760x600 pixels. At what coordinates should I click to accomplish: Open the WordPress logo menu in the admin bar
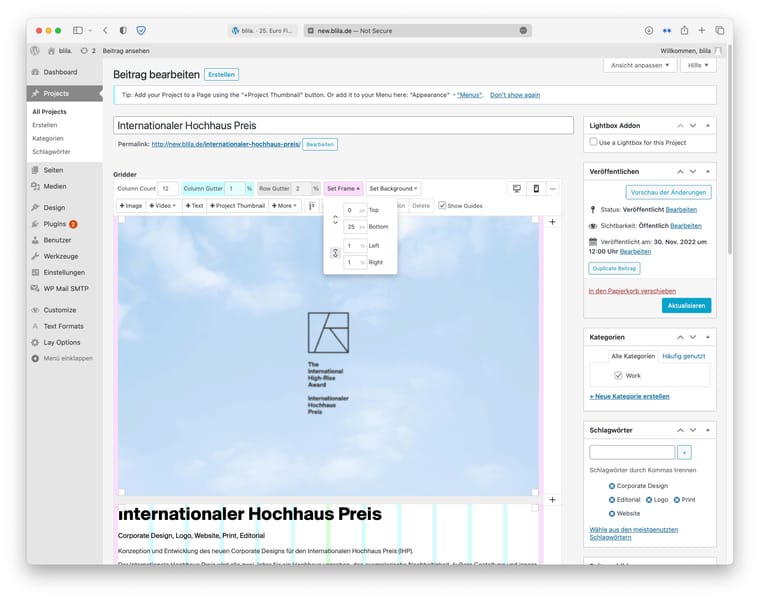click(x=36, y=50)
